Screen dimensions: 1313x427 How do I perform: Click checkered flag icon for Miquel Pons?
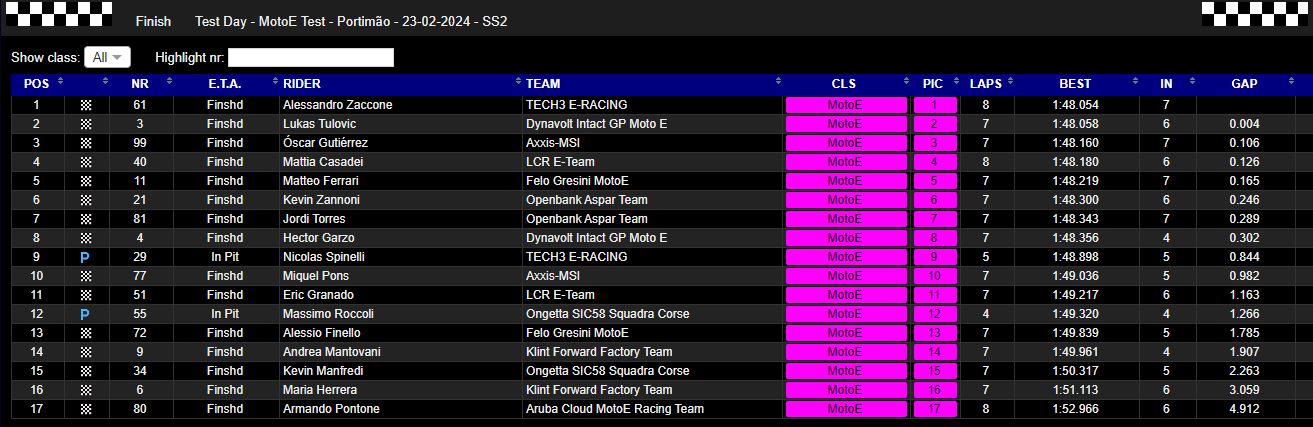(86, 276)
